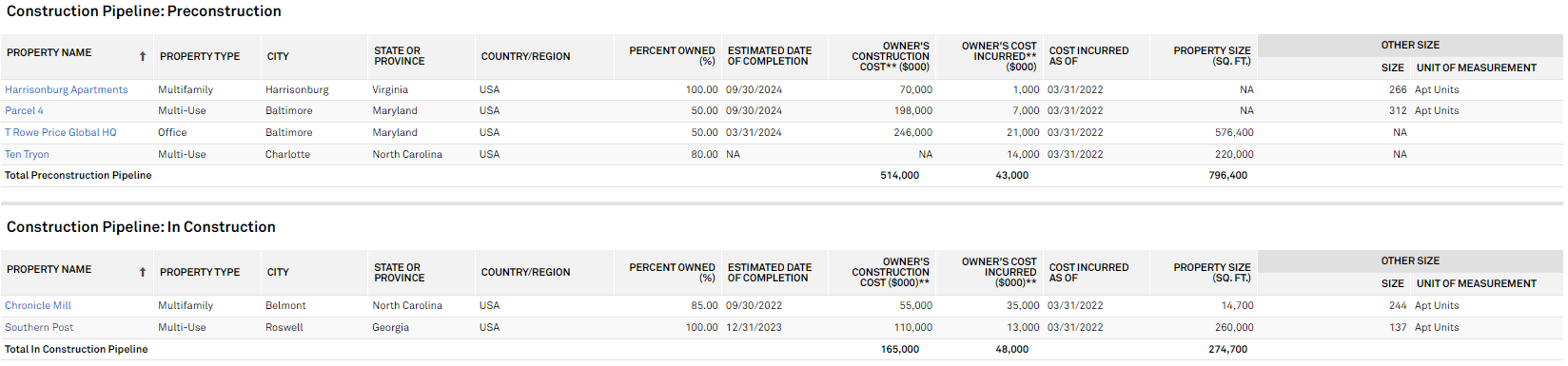This screenshot has height=366, width=1568.
Task: Click In Construction Country/Region column header
Action: click(x=525, y=272)
